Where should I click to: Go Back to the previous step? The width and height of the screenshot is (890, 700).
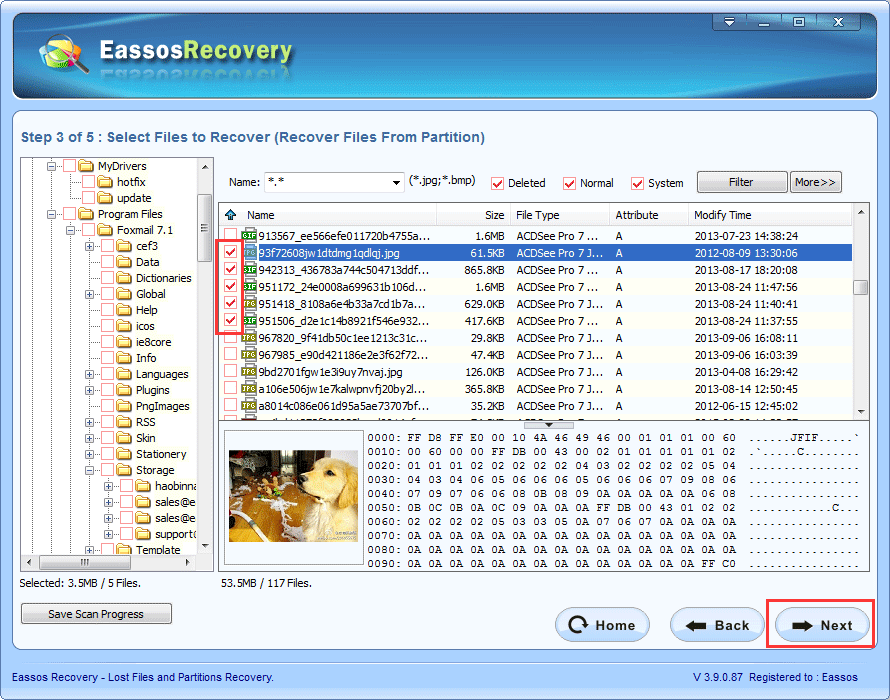(x=717, y=625)
